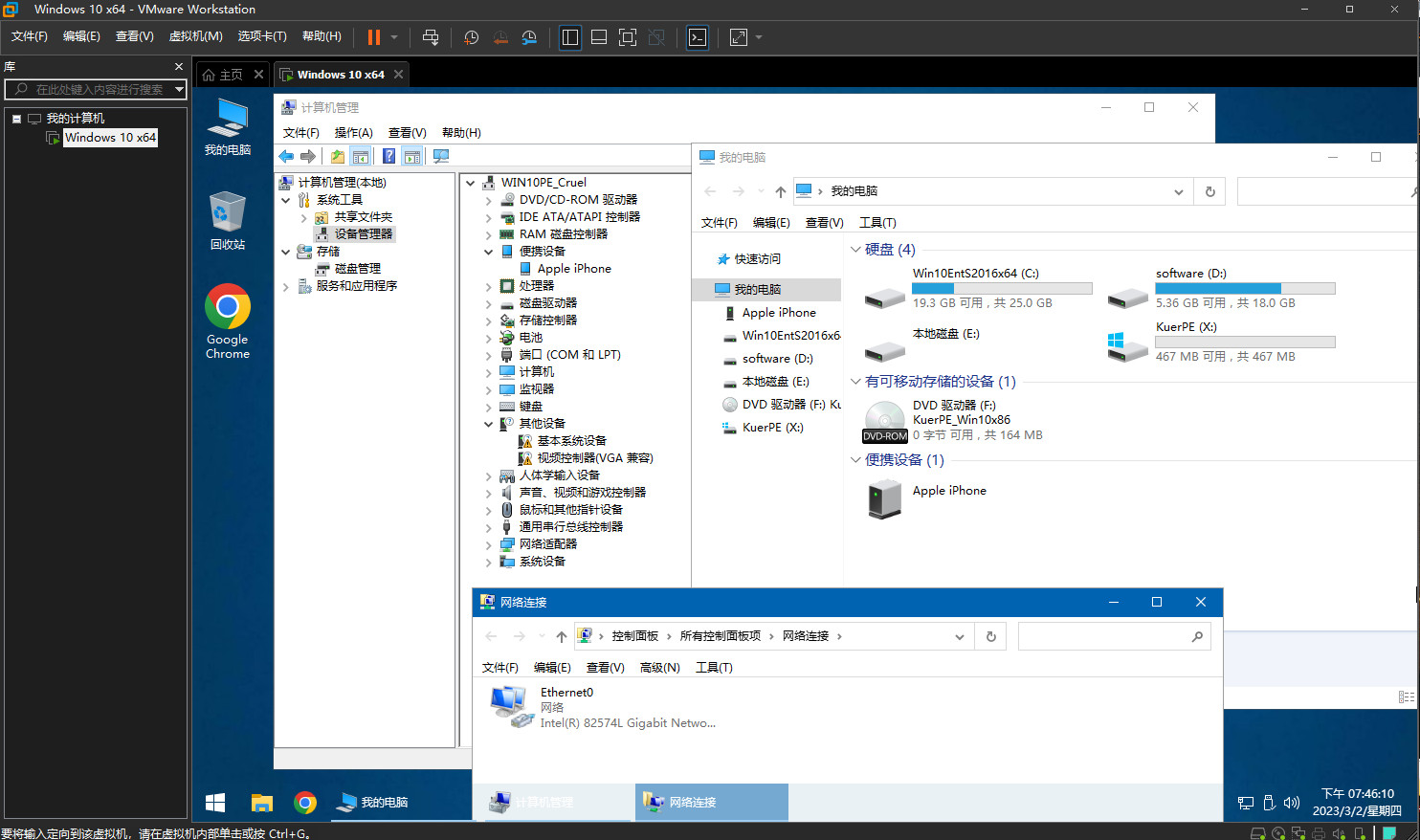Open the Ethernet0 network adapter
This screenshot has height=840, width=1420.
point(603,707)
